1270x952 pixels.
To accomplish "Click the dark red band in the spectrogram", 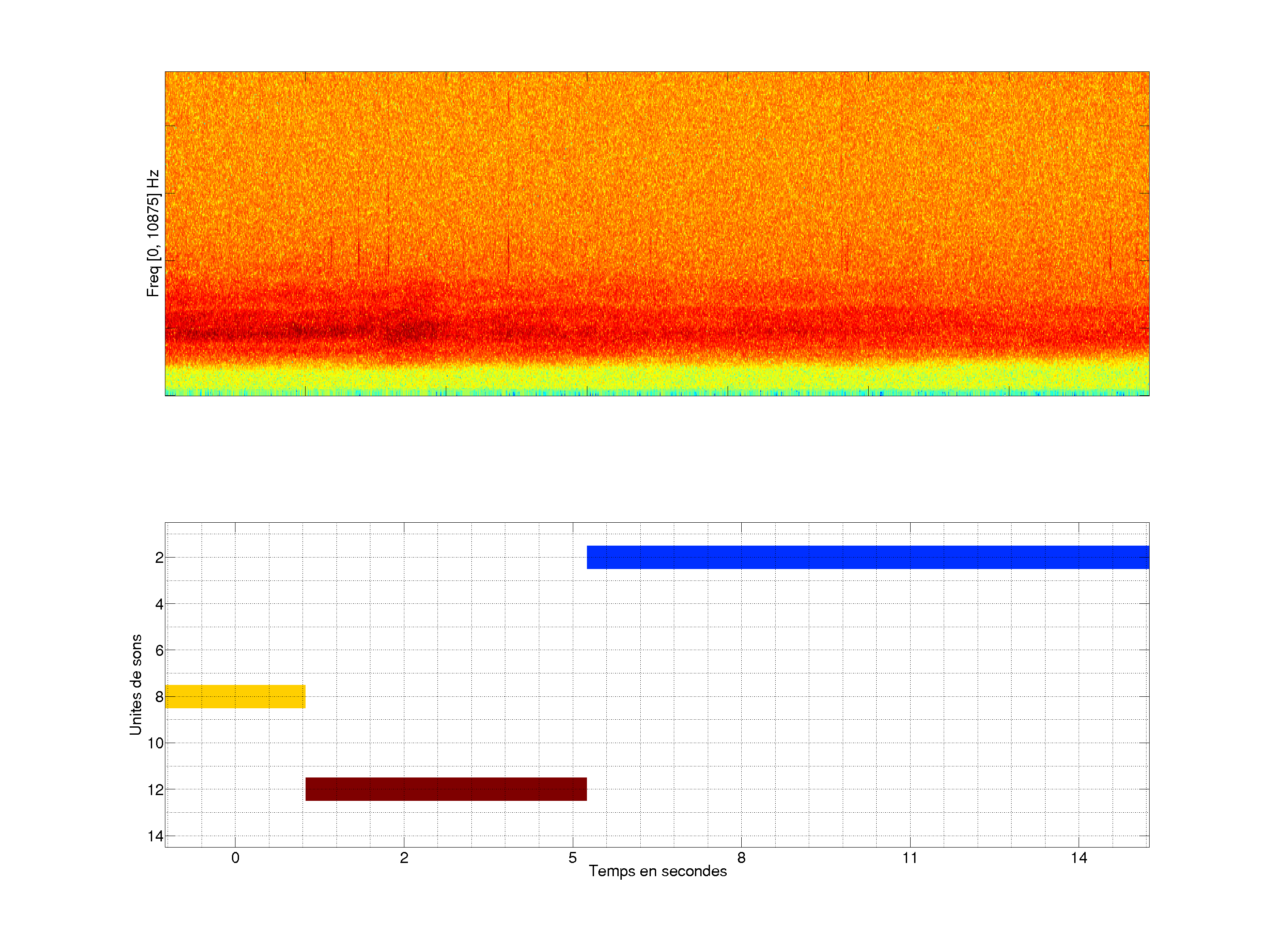I will click(x=402, y=331).
